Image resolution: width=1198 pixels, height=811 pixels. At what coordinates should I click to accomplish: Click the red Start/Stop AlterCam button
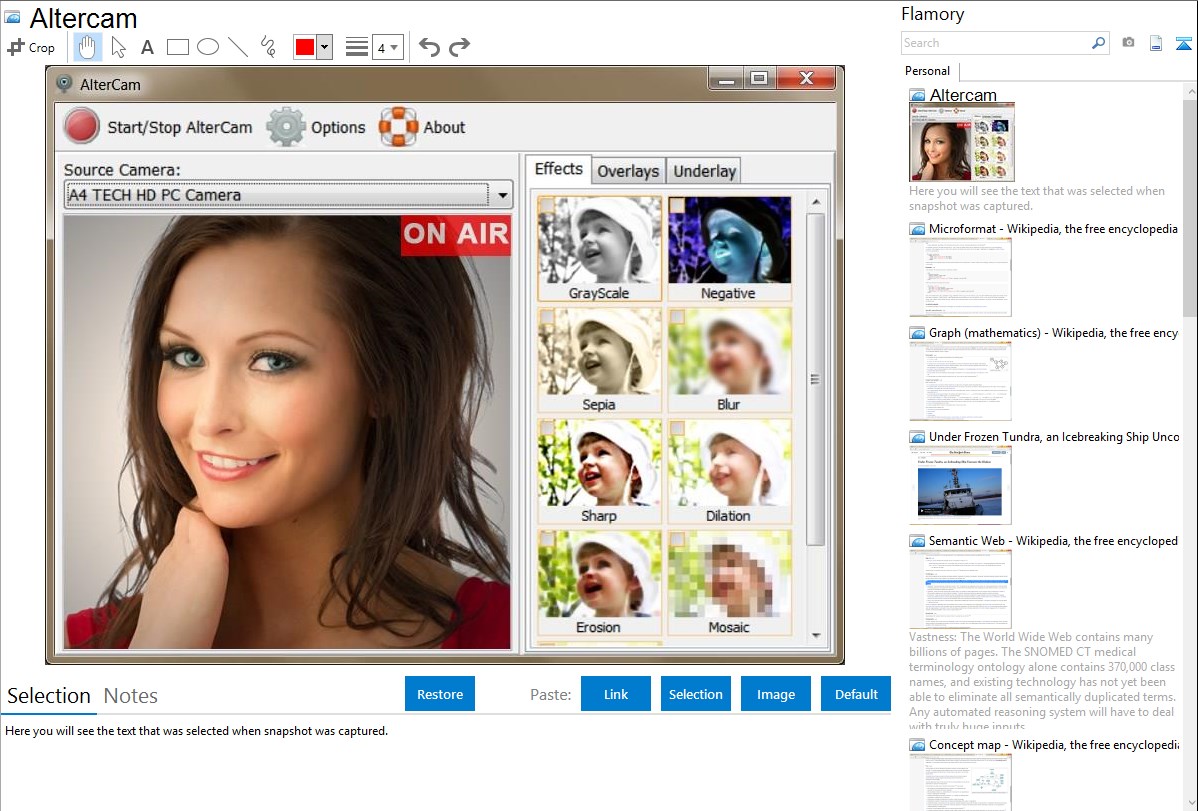point(82,127)
